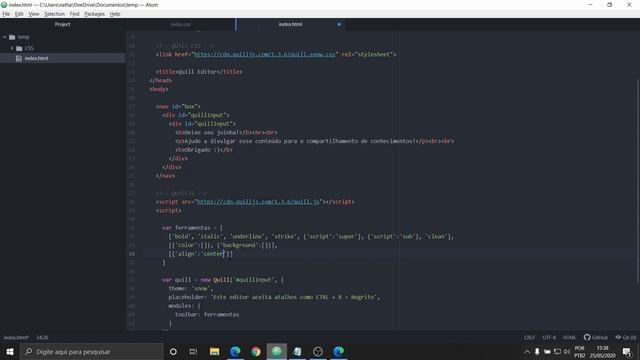This screenshot has width=640, height=360.
Task: Open Google Chrome from the taskbar
Action: (x=256, y=351)
